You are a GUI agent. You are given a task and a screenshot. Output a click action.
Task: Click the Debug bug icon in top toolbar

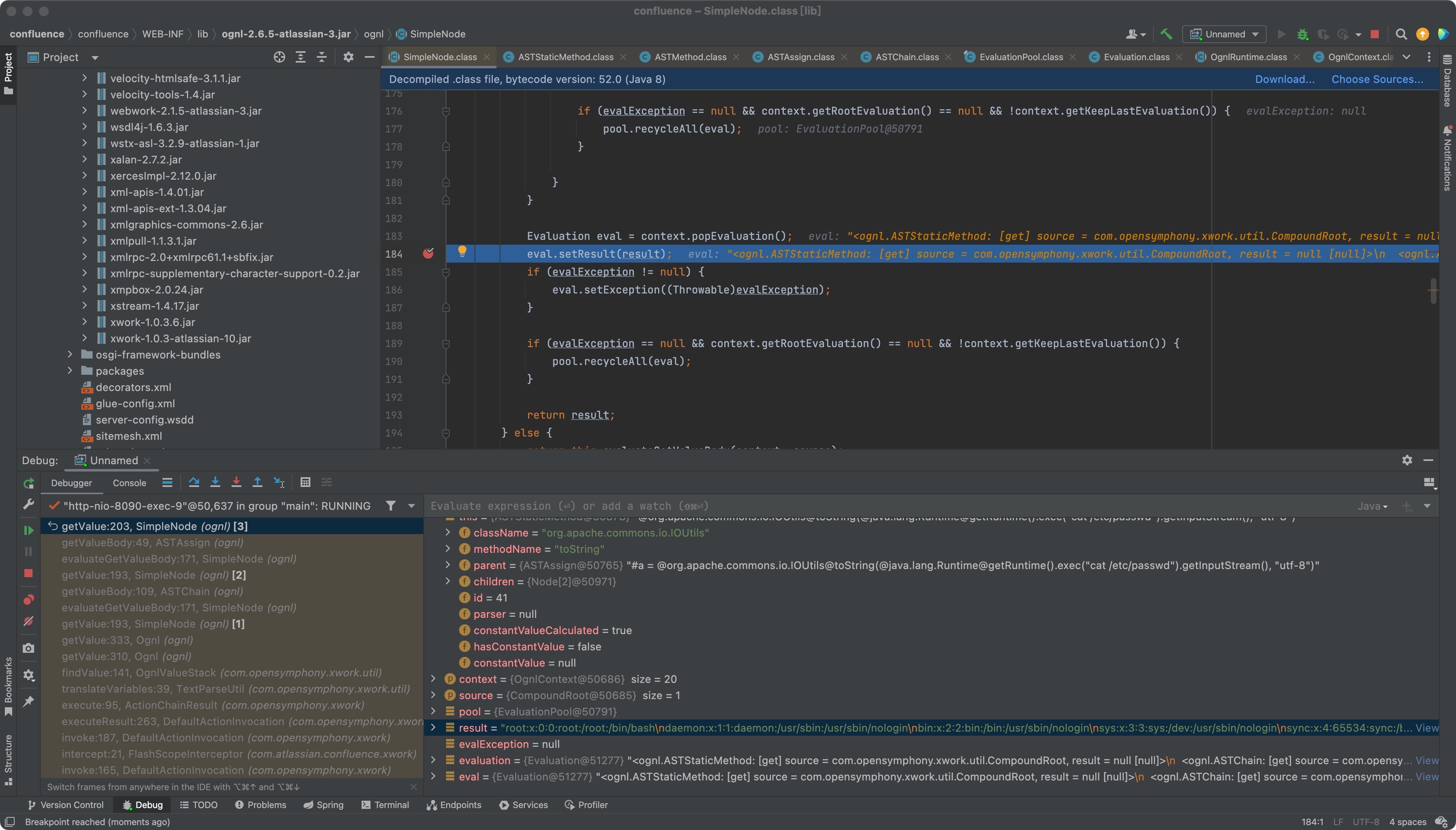(x=1302, y=34)
